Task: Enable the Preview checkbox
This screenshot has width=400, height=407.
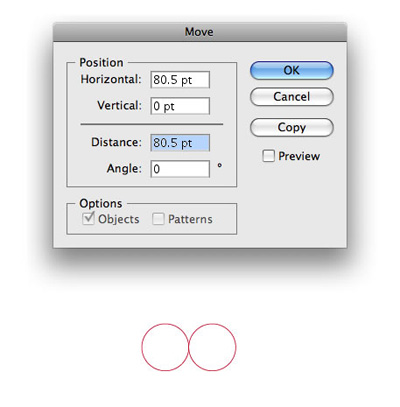Action: pos(268,156)
